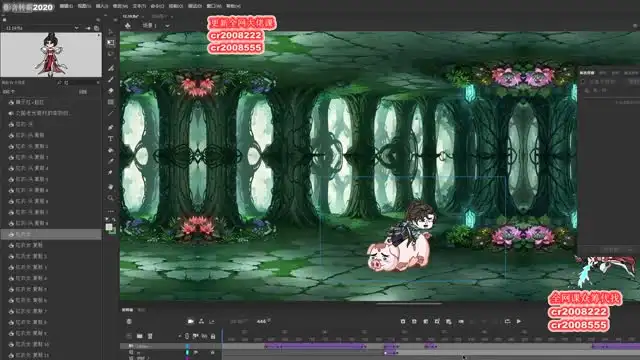
Task: Pin the current library icon
Action: (x=88, y=28)
